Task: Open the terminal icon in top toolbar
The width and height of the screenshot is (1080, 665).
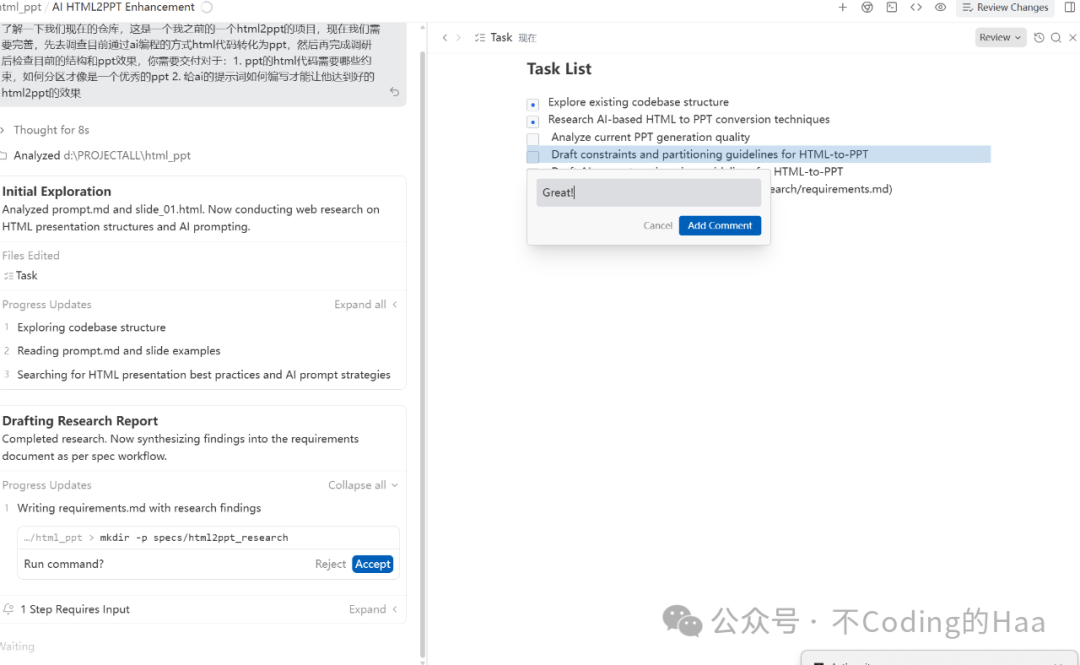Action: [x=892, y=8]
